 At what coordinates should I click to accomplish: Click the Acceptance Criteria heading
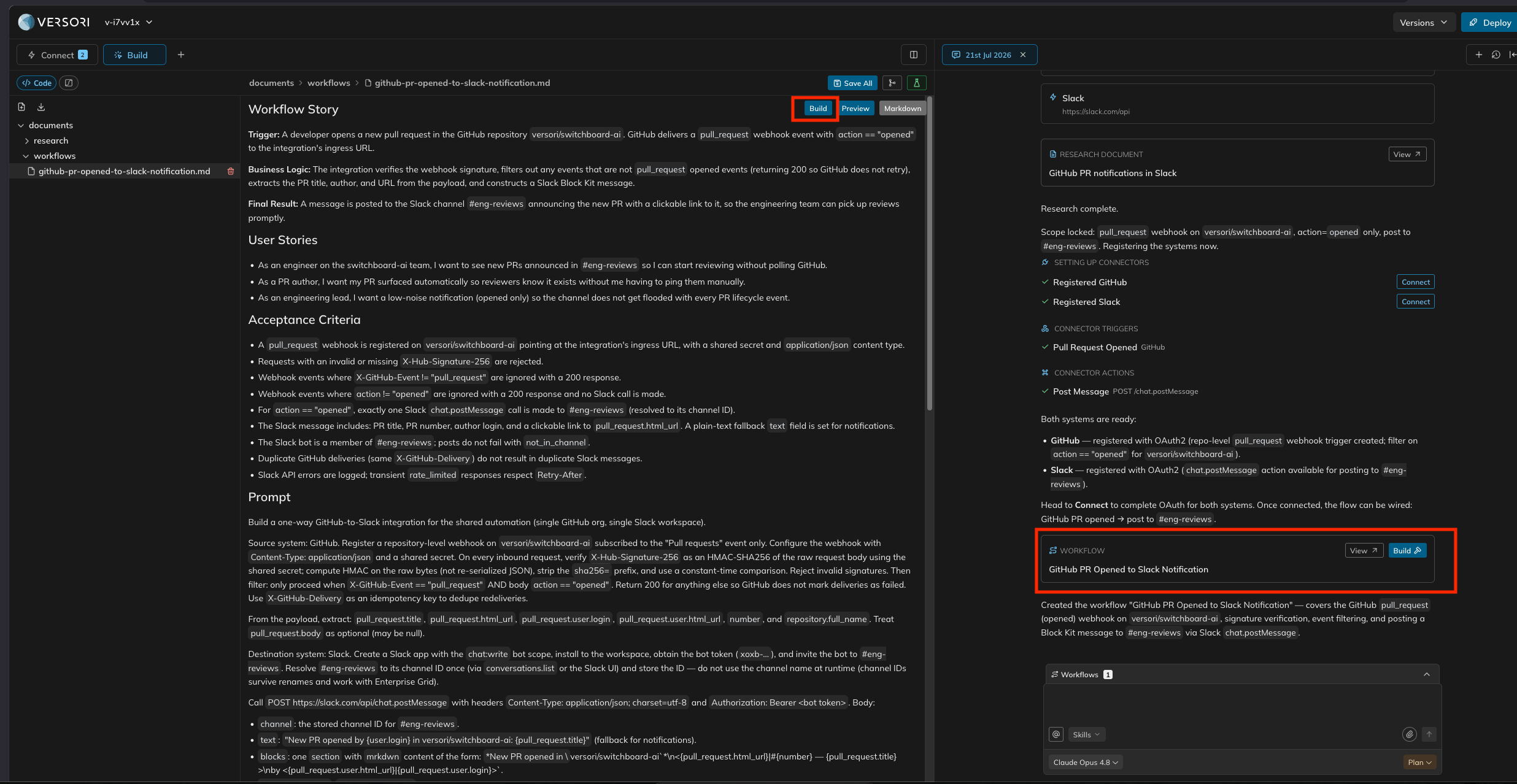pyautogui.click(x=304, y=320)
